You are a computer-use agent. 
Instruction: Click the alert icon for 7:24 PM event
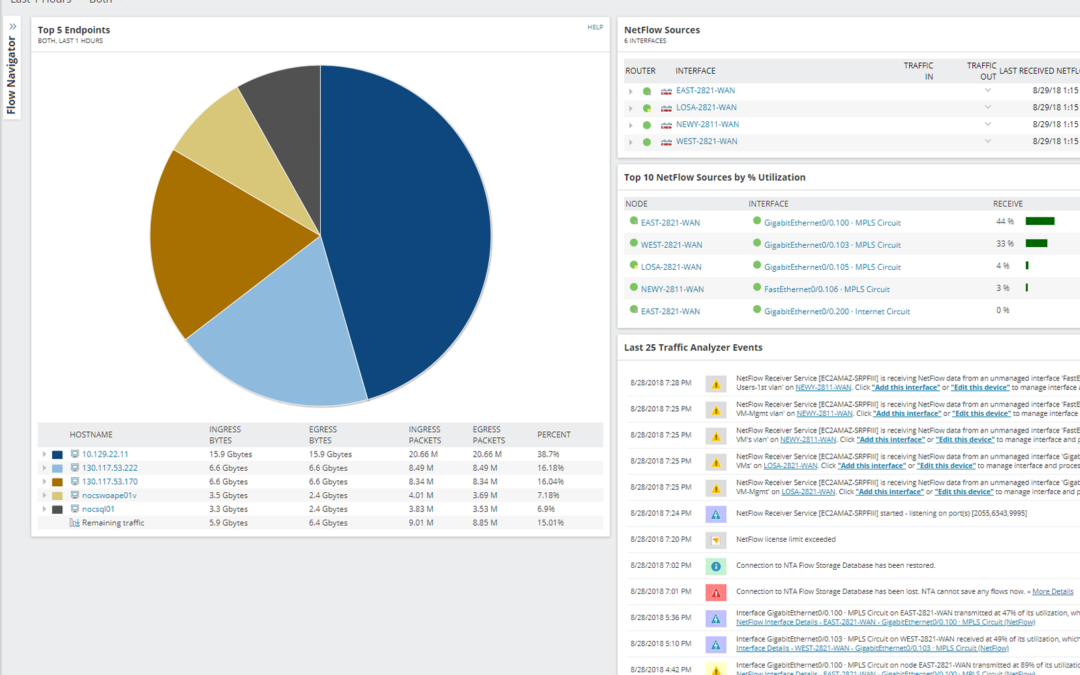[716, 514]
